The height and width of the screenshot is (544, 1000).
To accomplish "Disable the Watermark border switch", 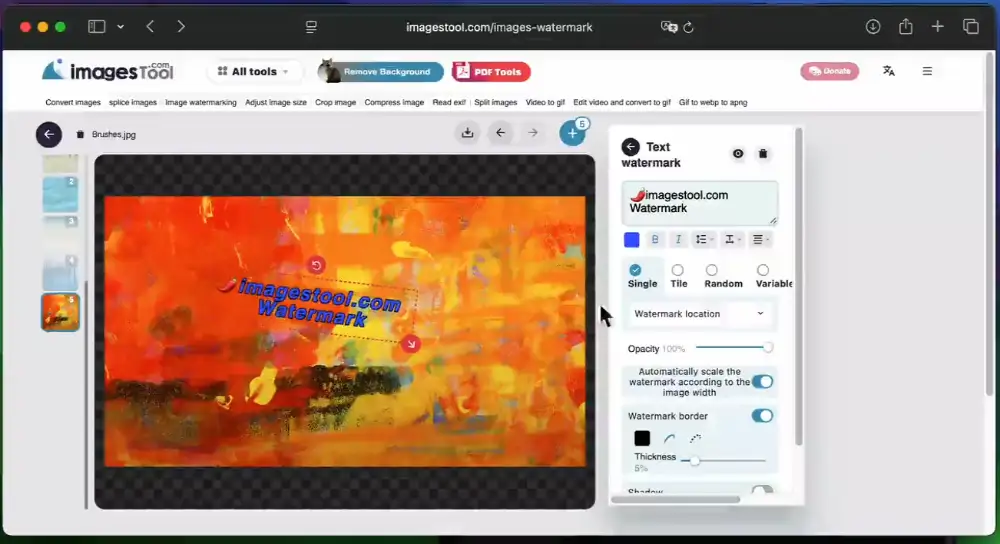I will tap(762, 416).
